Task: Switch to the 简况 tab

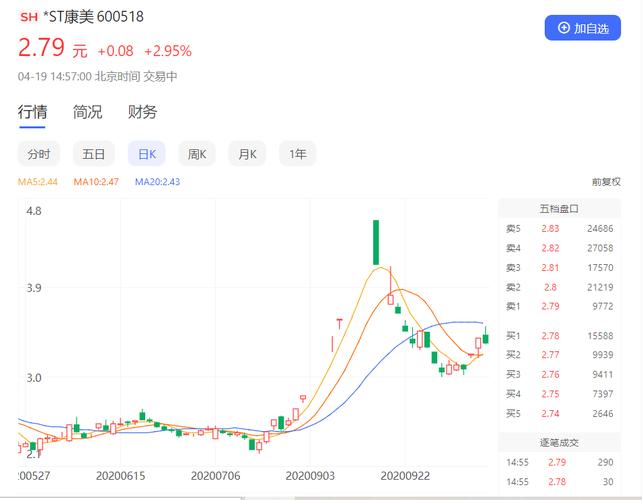Action: click(x=87, y=112)
